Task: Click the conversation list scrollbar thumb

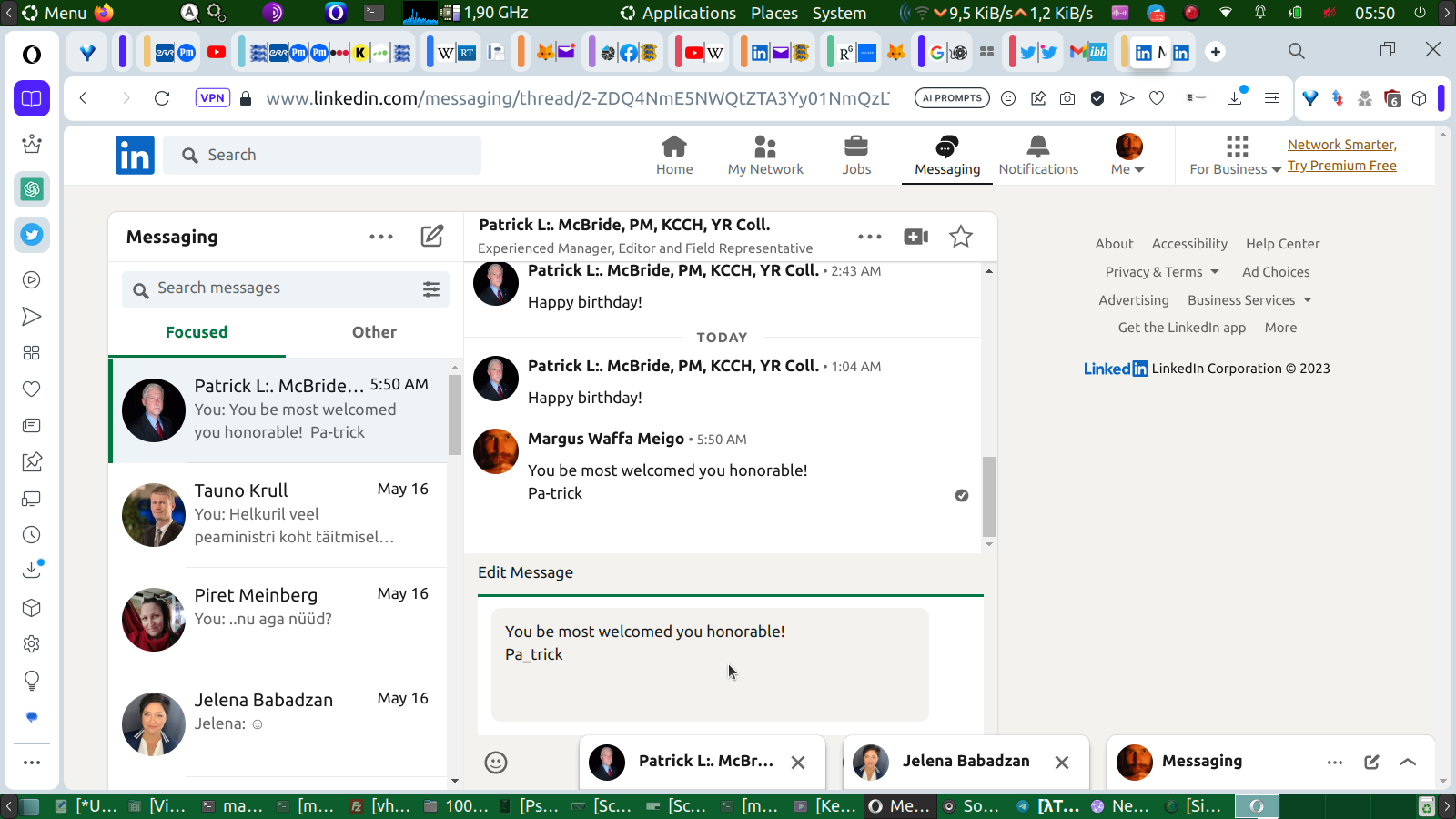Action: click(x=455, y=414)
